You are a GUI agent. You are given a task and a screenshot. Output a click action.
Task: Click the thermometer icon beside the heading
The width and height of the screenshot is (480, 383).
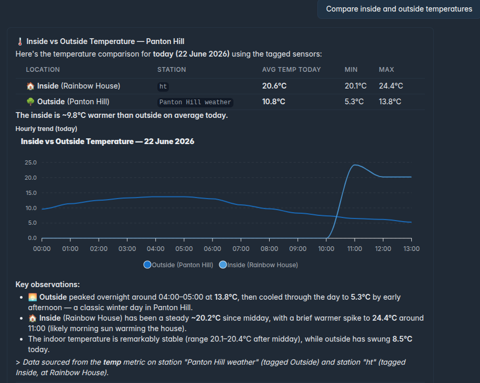coord(20,42)
